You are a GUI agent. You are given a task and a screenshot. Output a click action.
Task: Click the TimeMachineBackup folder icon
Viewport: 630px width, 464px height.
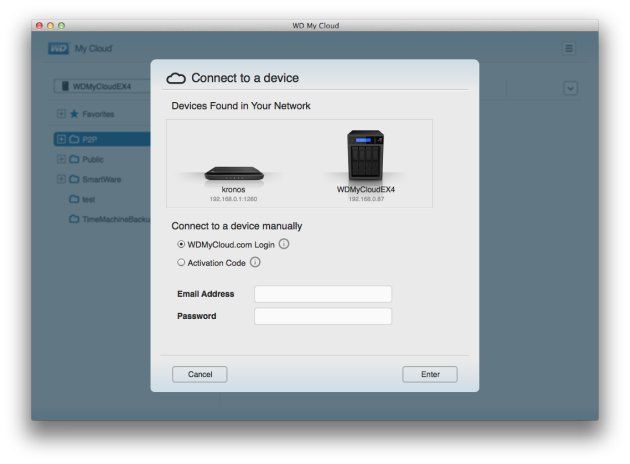(74, 219)
